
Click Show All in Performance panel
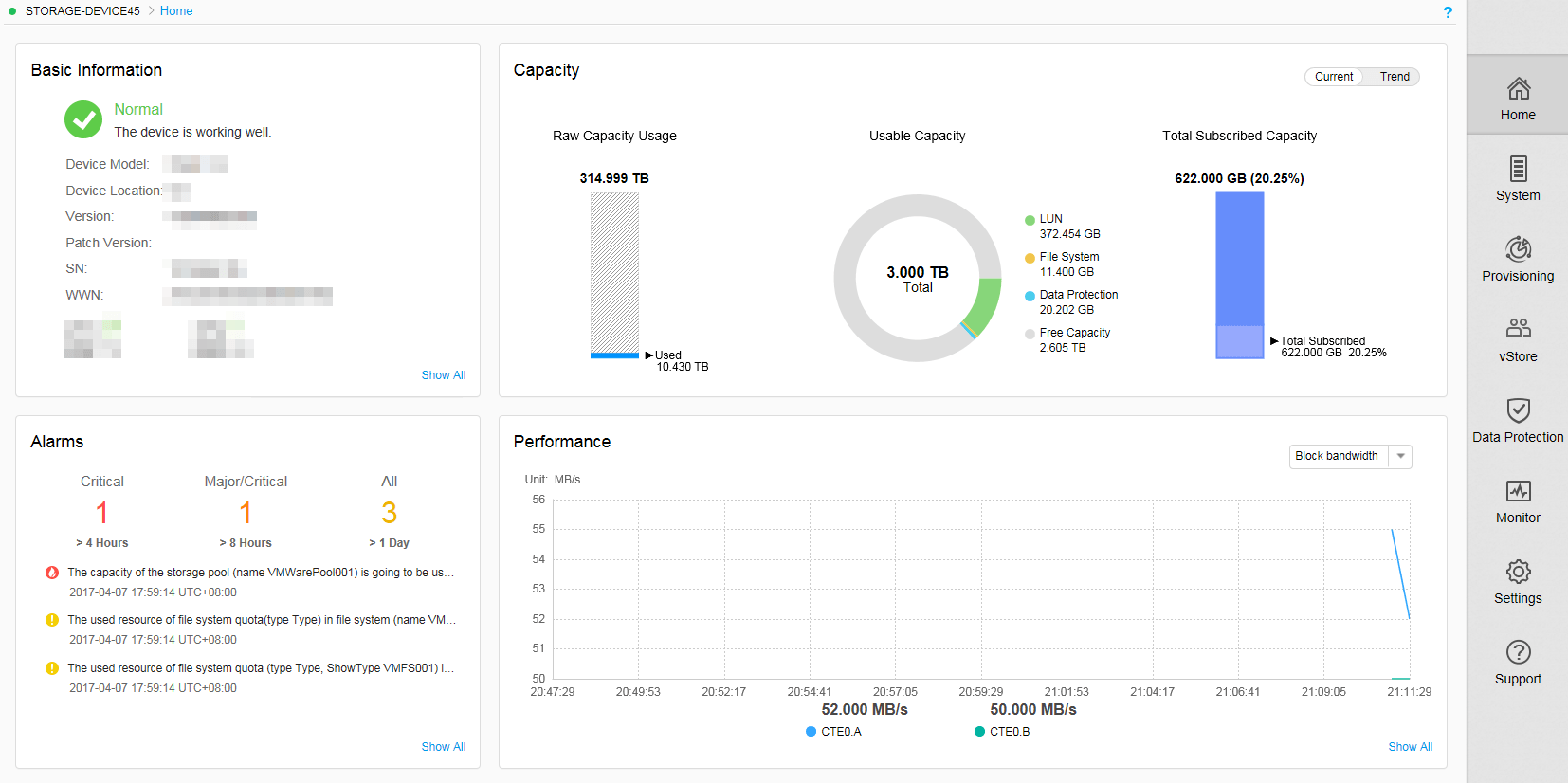tap(1411, 747)
